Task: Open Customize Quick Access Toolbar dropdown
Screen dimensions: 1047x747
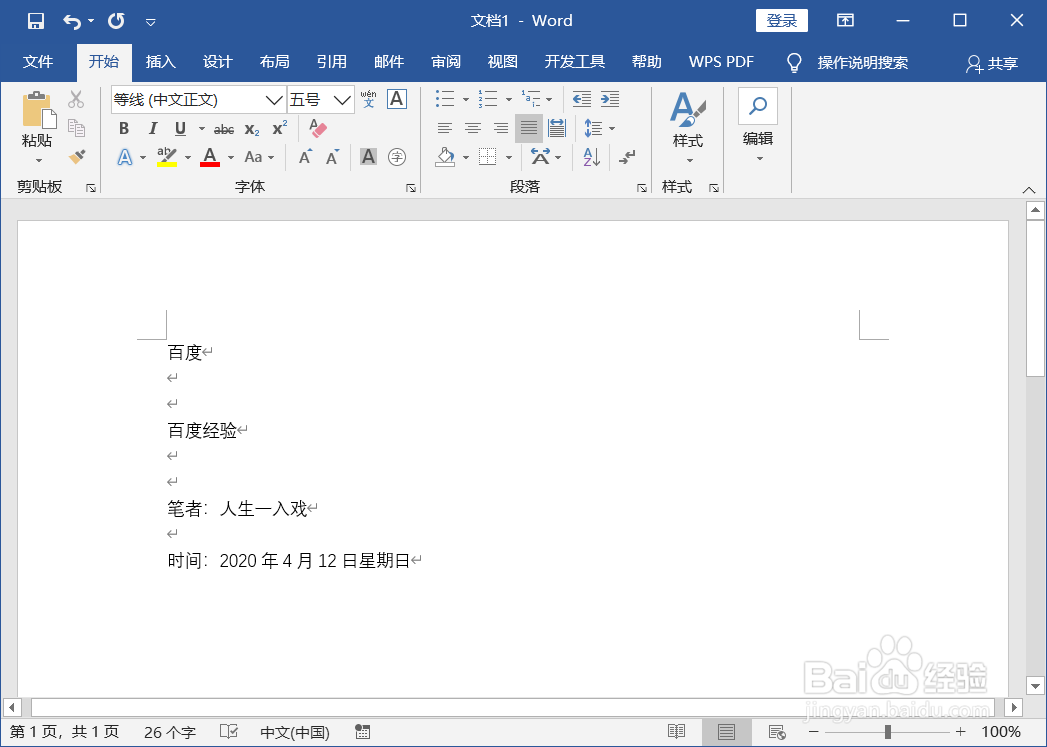Action: pos(151,22)
